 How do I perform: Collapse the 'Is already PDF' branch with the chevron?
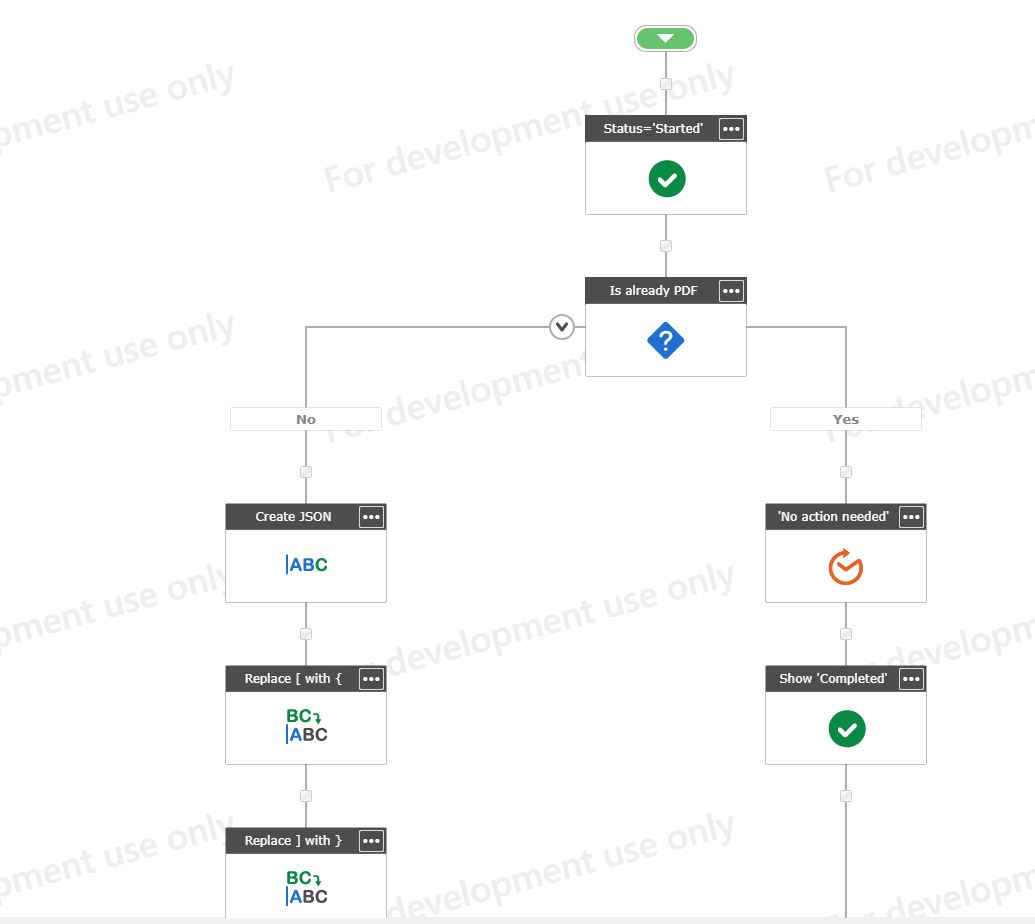562,326
